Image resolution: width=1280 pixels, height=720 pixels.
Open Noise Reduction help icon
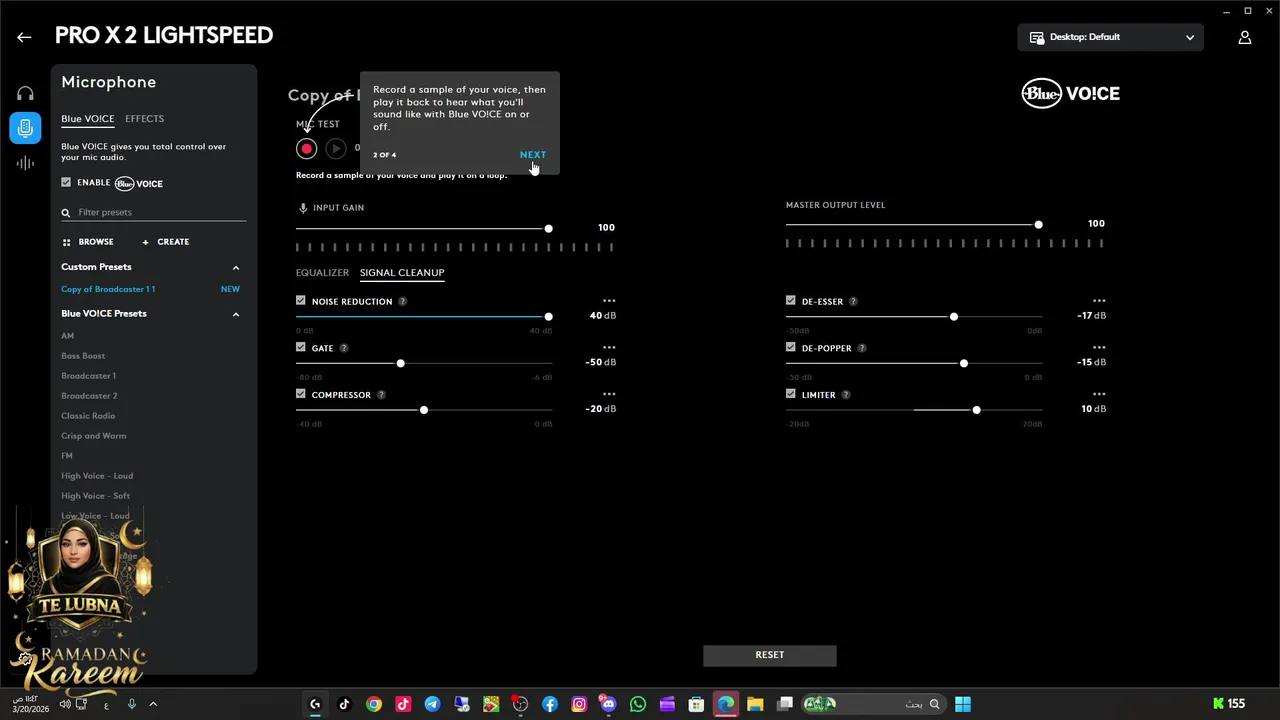coord(403,301)
